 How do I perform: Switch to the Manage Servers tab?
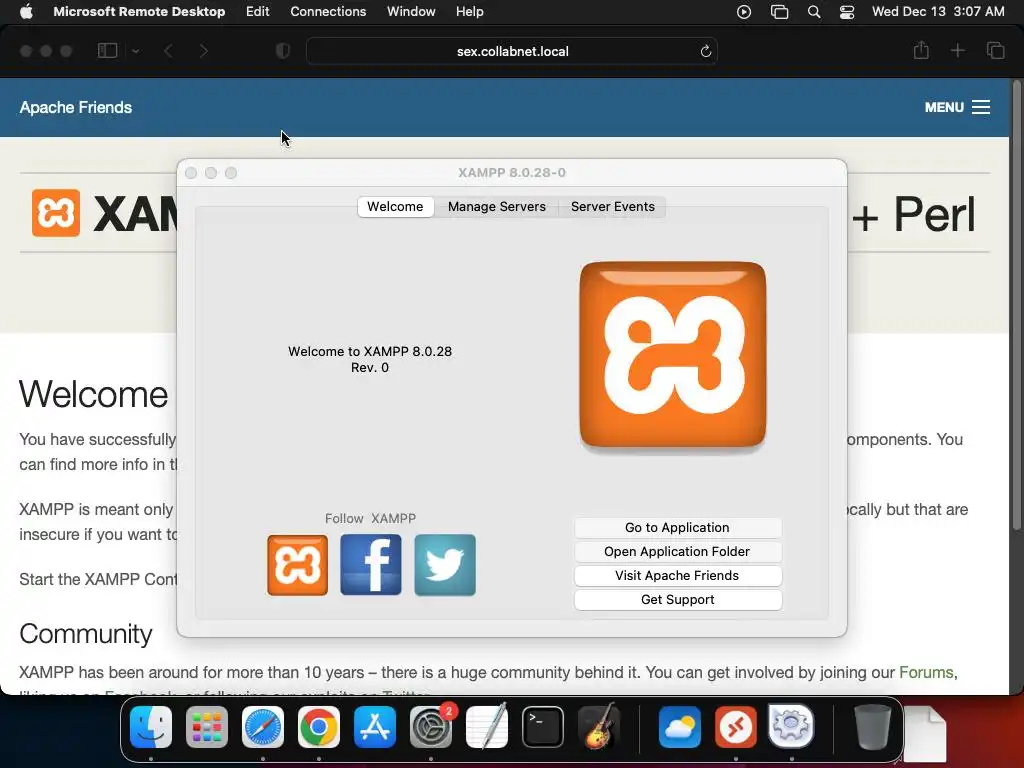tap(496, 206)
